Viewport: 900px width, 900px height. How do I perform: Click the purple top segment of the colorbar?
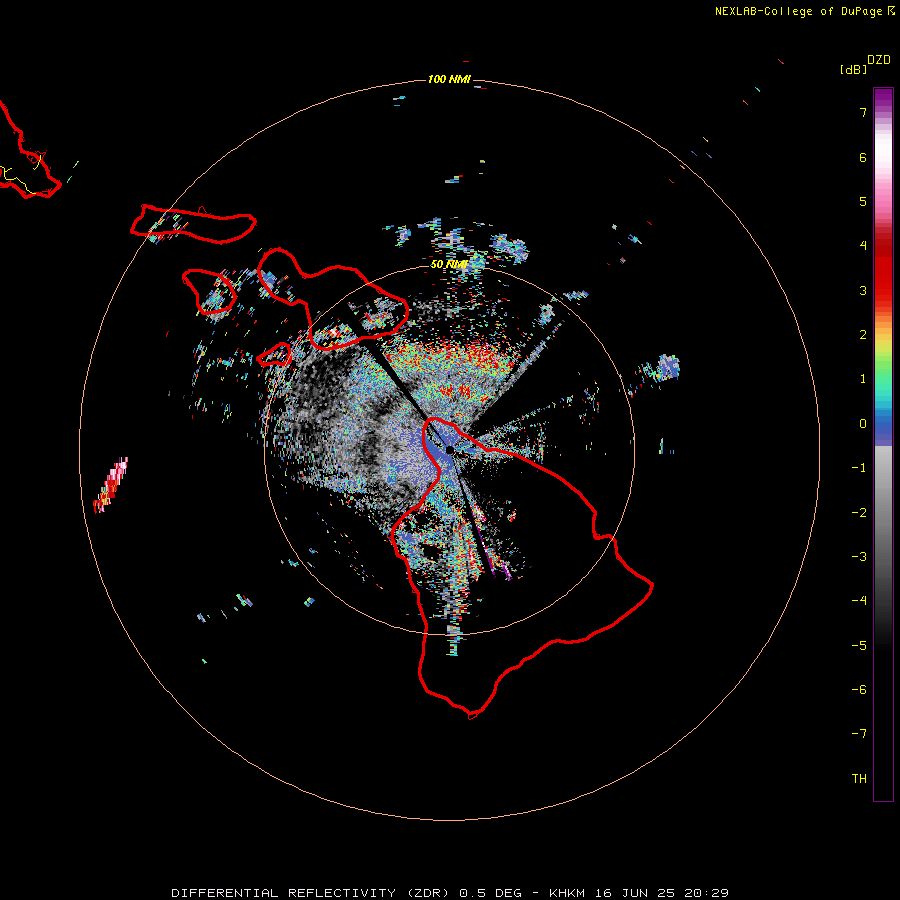(883, 98)
